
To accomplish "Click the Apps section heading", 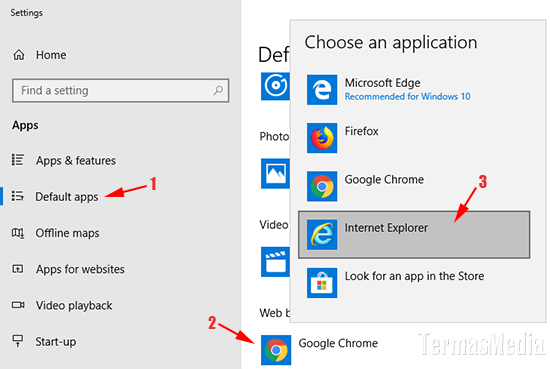I will [x=25, y=126].
